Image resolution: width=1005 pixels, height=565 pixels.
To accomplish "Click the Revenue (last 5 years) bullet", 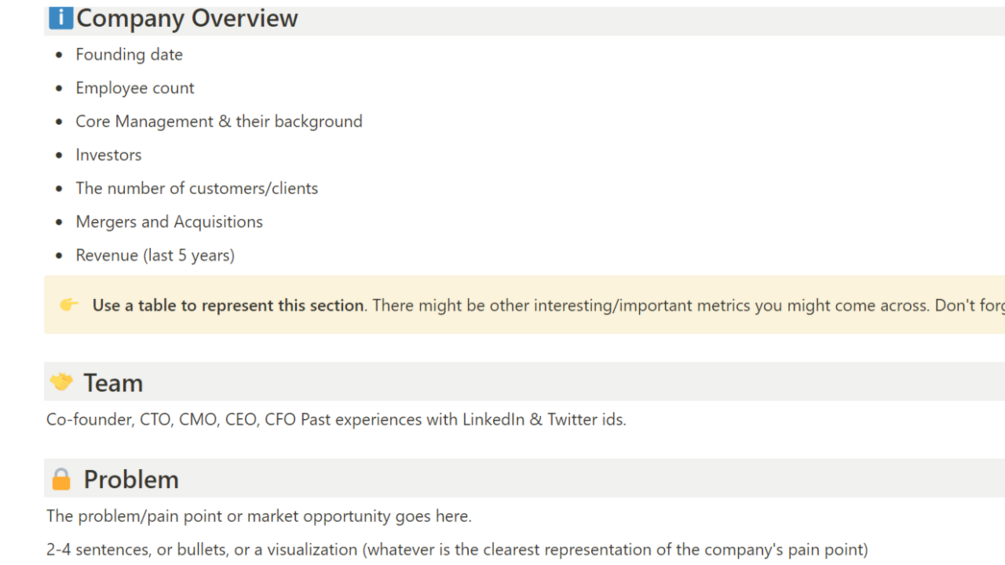I will (155, 255).
